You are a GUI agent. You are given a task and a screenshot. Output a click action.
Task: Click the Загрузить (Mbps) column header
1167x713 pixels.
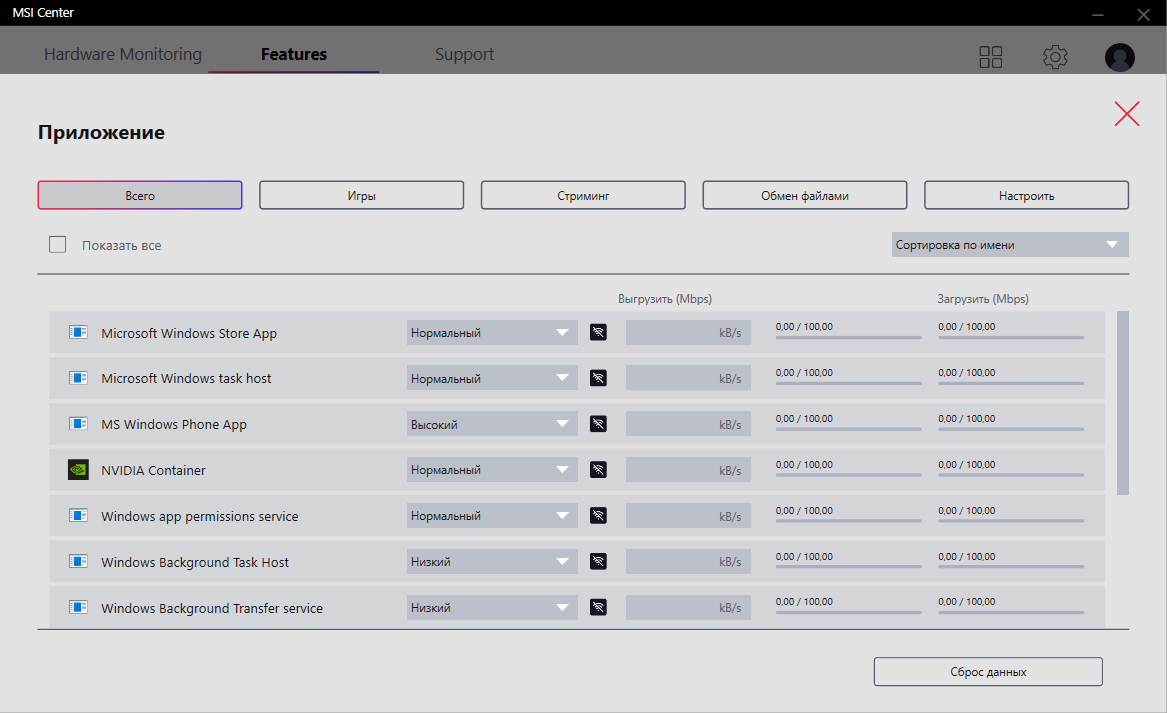pos(982,298)
